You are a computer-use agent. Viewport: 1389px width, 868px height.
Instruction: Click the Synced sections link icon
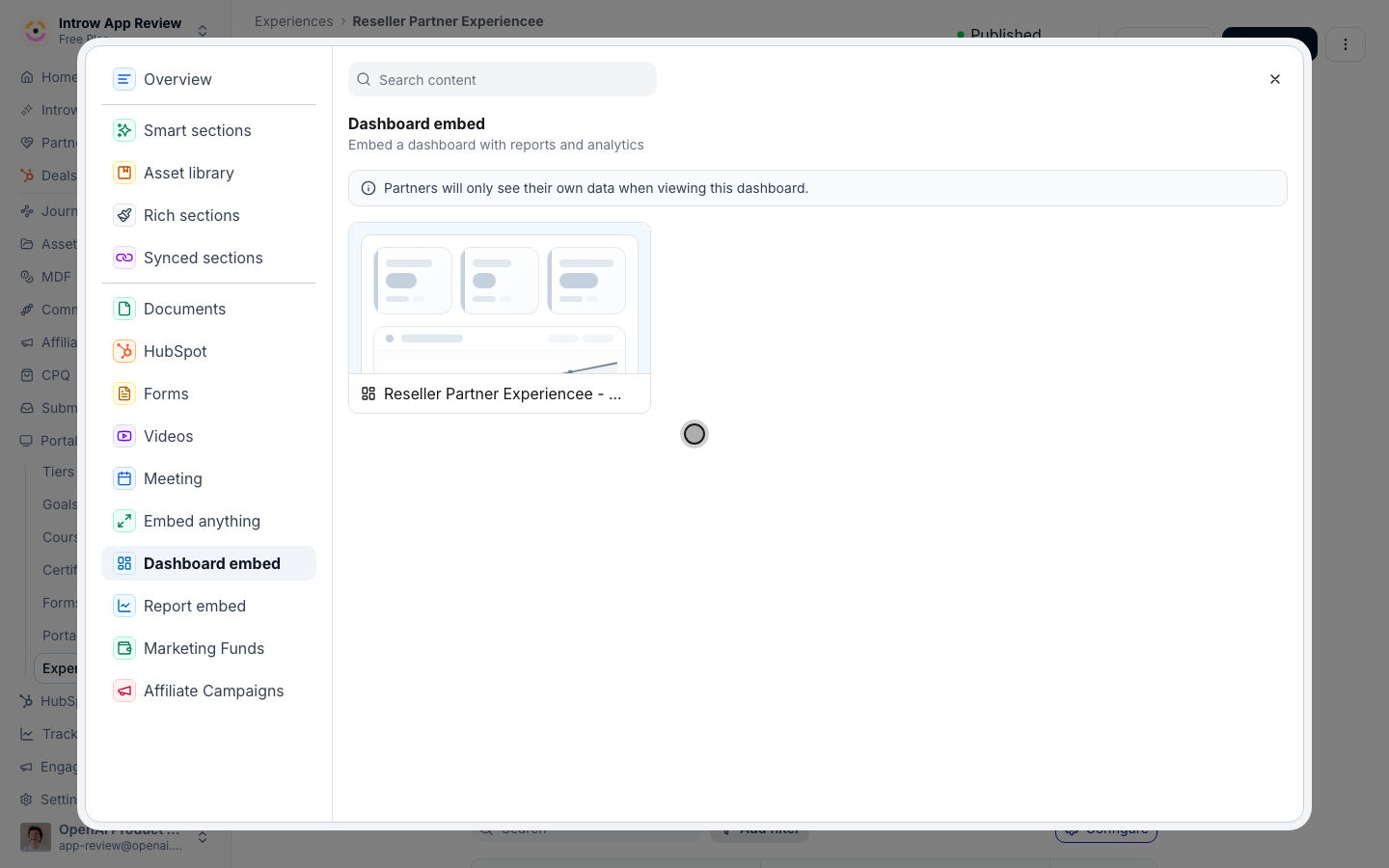coord(124,258)
